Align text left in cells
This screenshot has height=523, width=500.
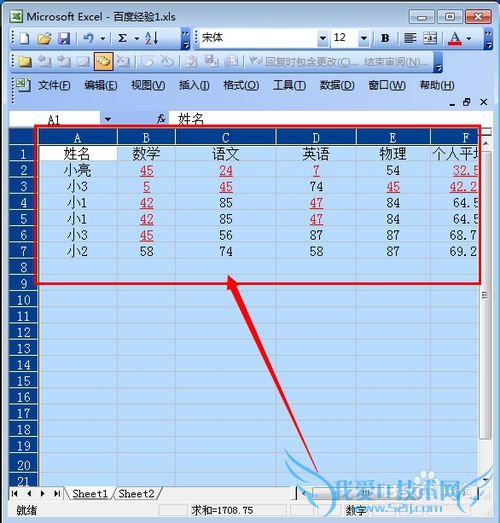point(410,38)
